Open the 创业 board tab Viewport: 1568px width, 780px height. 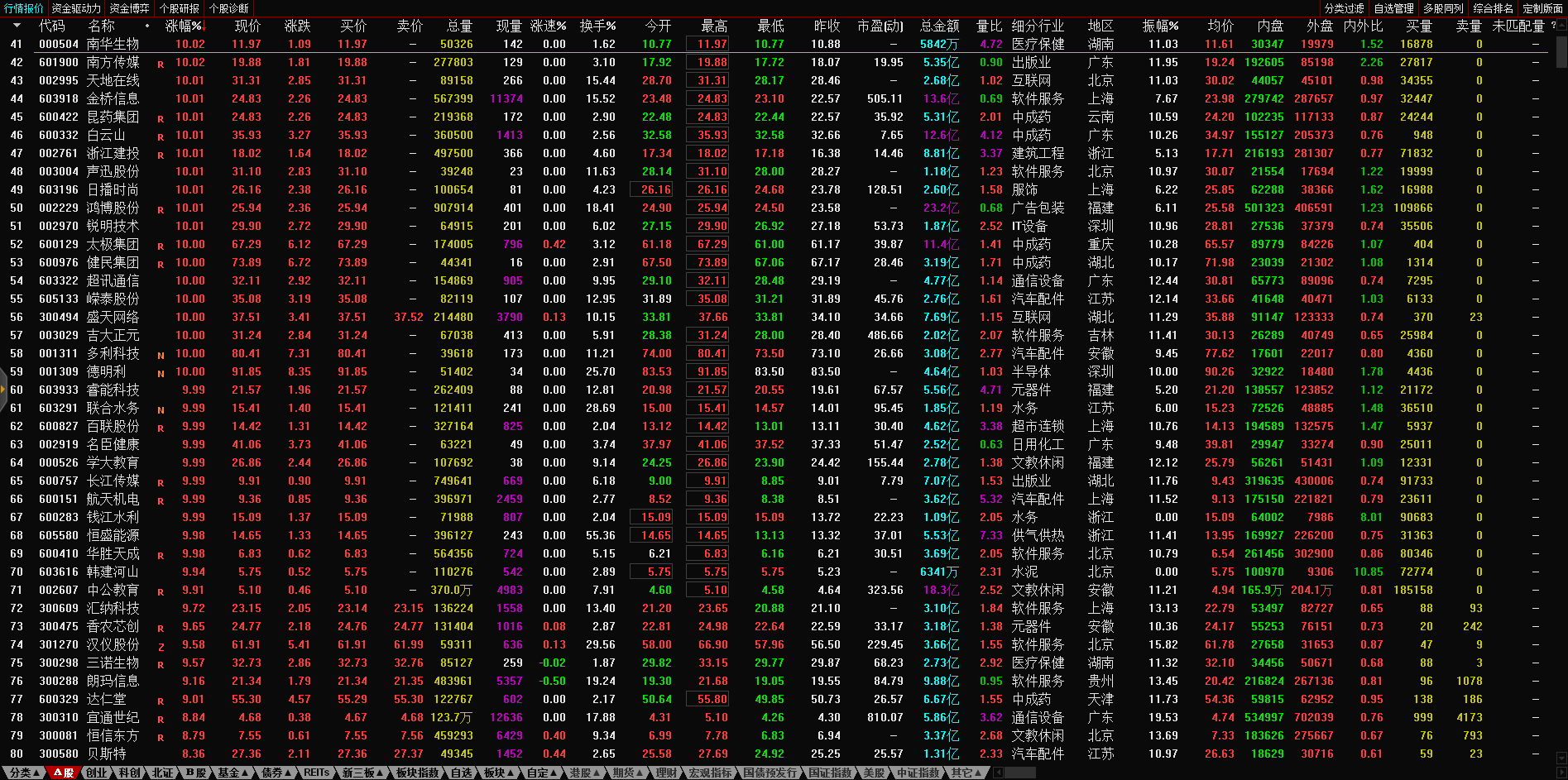tap(96, 773)
